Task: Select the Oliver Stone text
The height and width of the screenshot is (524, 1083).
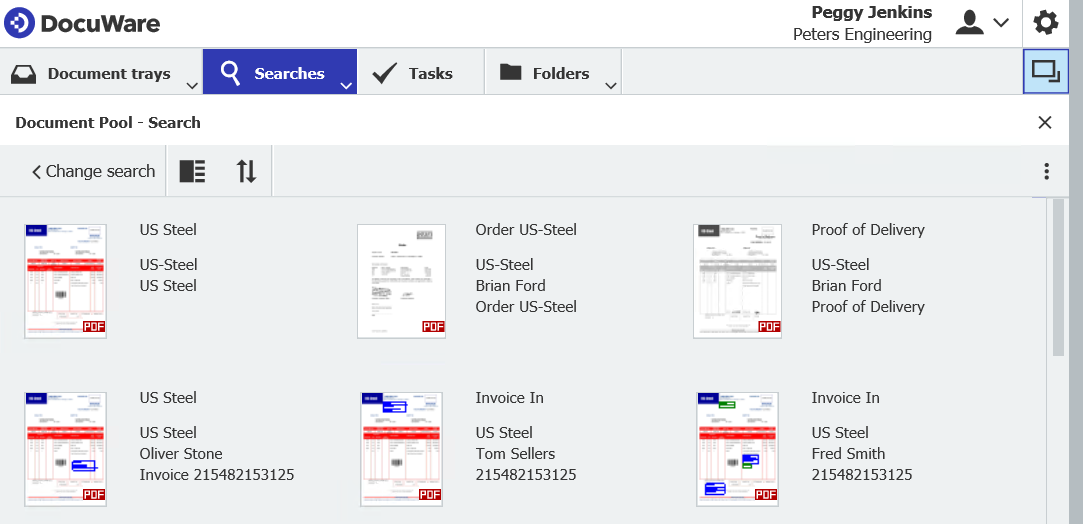Action: [181, 454]
